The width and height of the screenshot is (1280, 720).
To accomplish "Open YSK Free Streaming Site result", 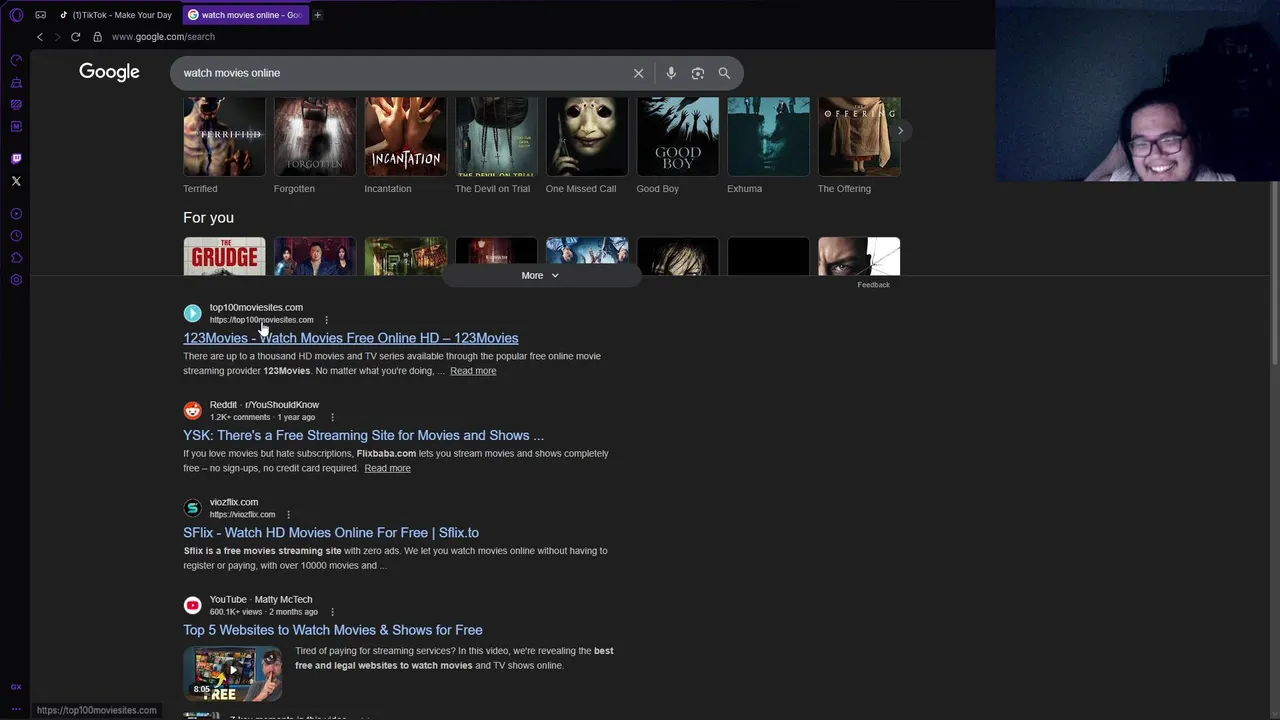I will (363, 435).
